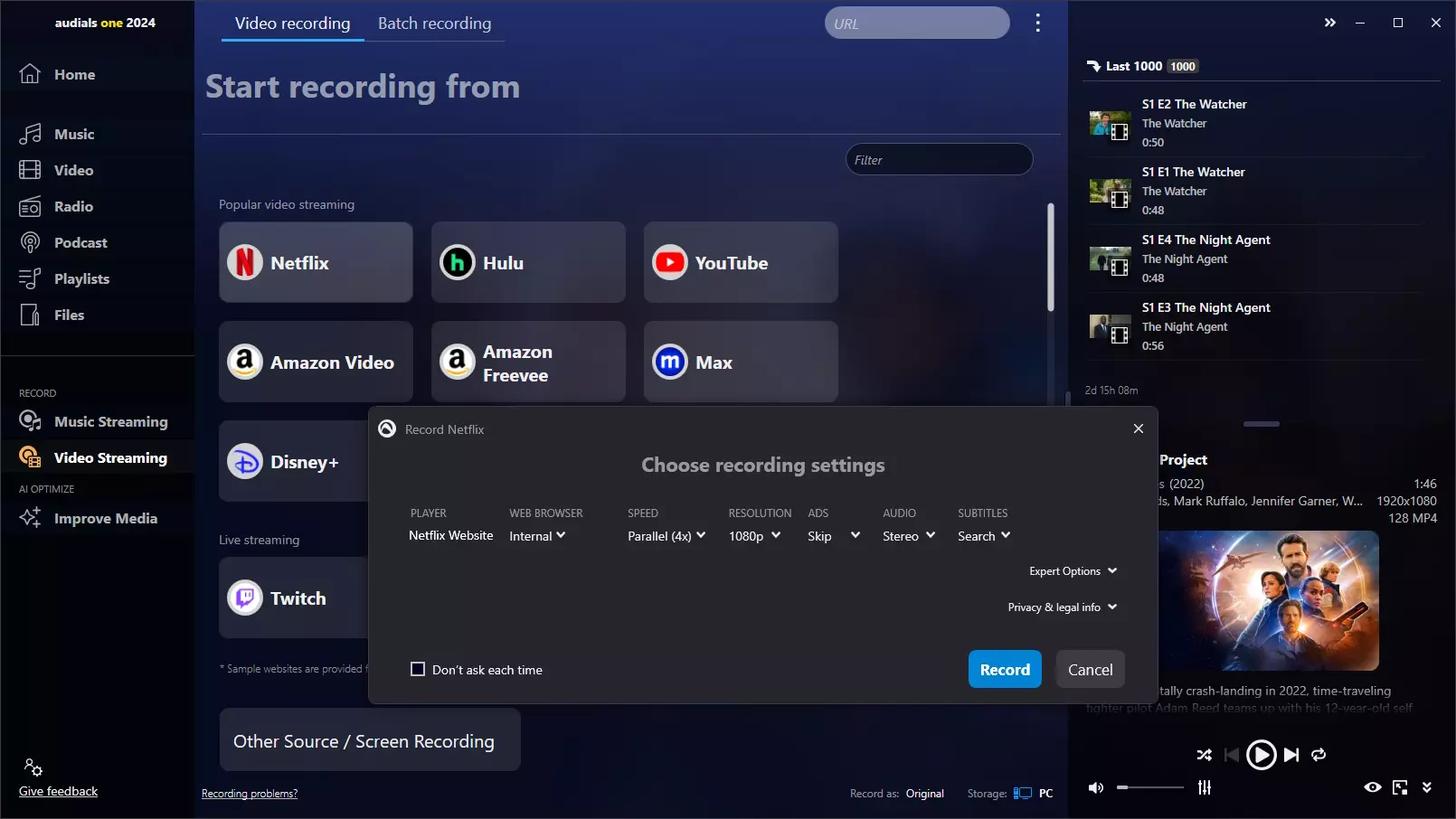Open the Give feedback link
The height and width of the screenshot is (819, 1456).
tap(58, 791)
